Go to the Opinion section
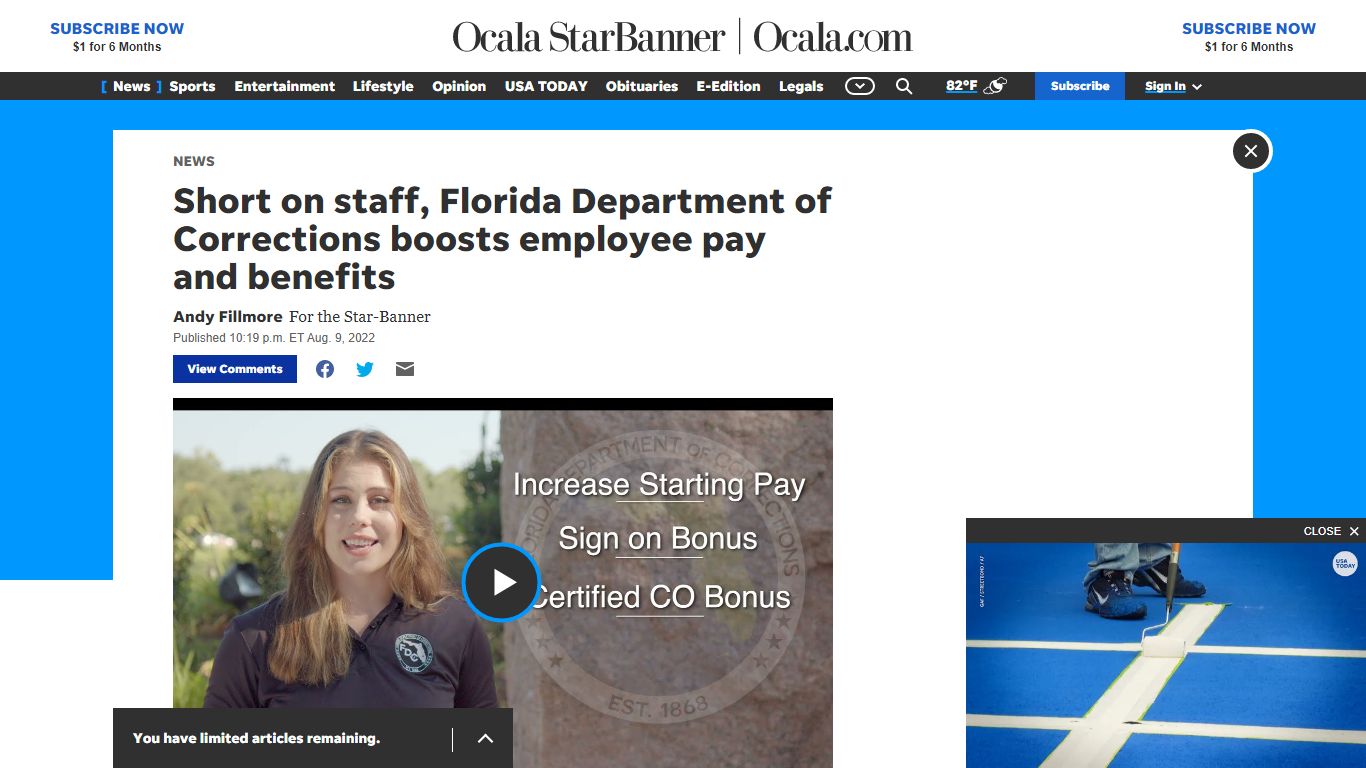 point(459,86)
